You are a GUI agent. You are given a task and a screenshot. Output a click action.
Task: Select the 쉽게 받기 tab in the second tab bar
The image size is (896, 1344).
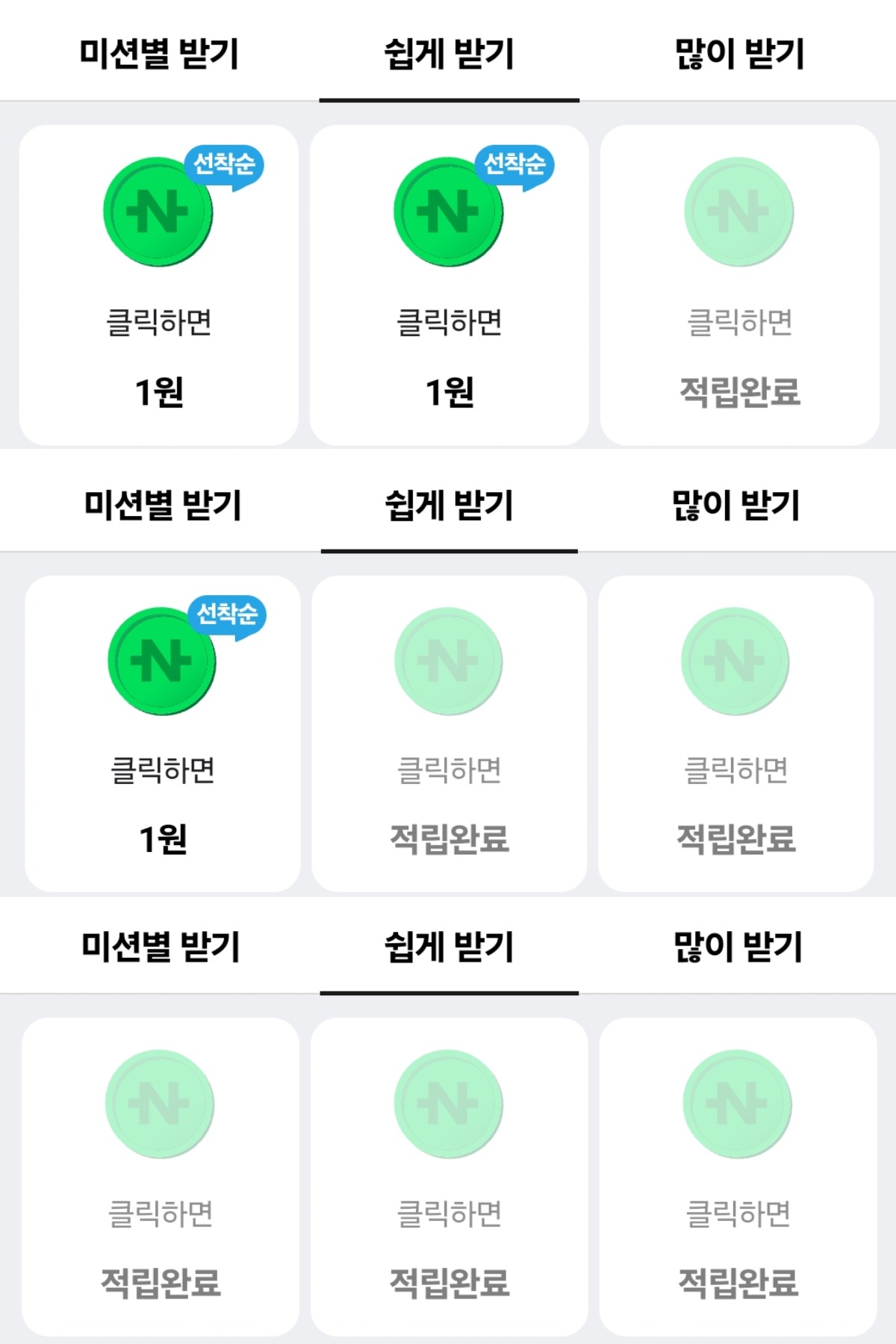[x=449, y=505]
